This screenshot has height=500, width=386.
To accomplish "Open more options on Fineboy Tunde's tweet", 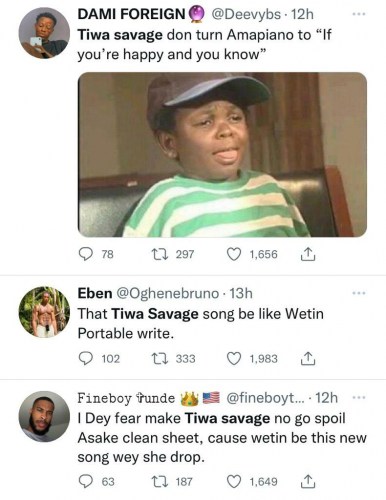I will tap(359, 398).
